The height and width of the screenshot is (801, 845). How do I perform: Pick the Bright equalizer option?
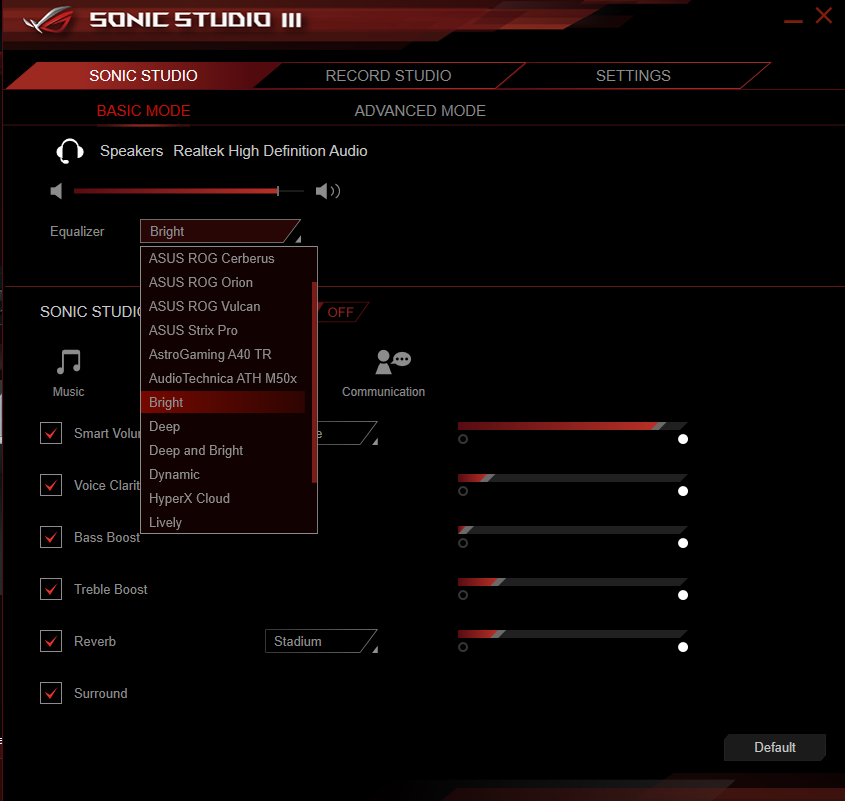tap(223, 403)
